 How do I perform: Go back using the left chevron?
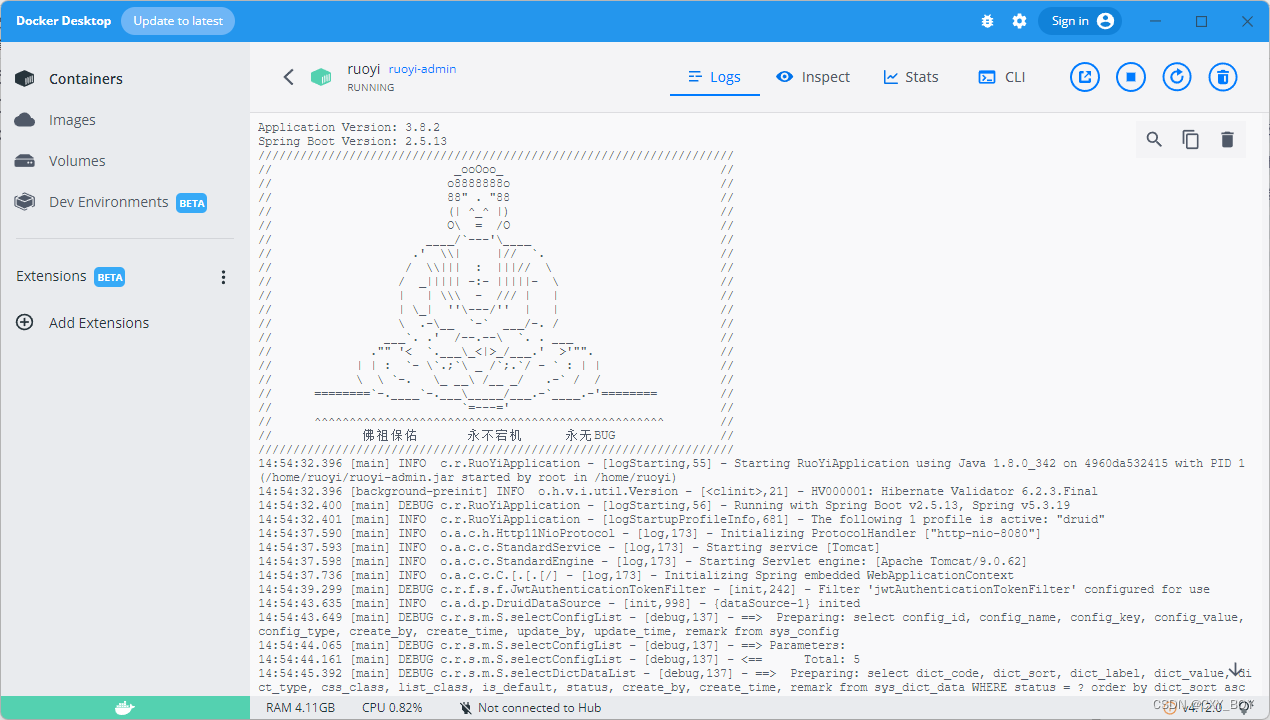click(x=289, y=77)
